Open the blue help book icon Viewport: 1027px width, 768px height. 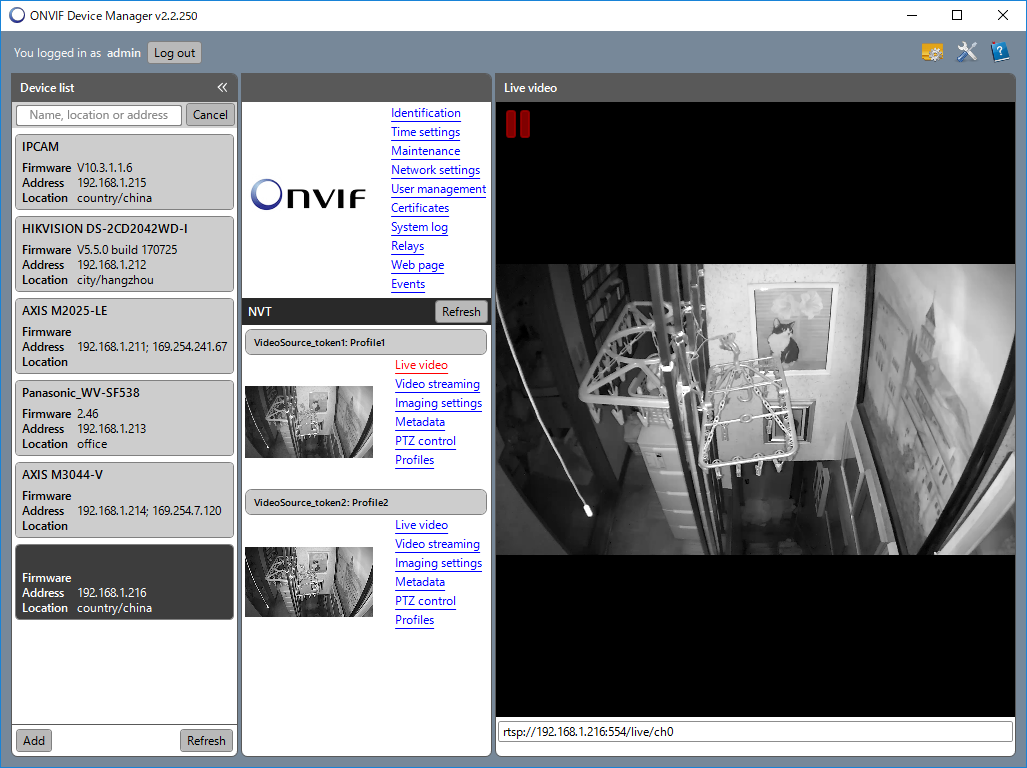click(999, 52)
